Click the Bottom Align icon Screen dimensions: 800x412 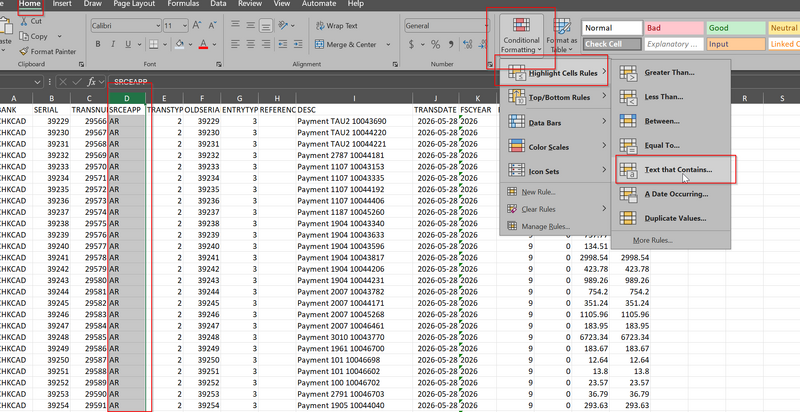[x=266, y=25]
